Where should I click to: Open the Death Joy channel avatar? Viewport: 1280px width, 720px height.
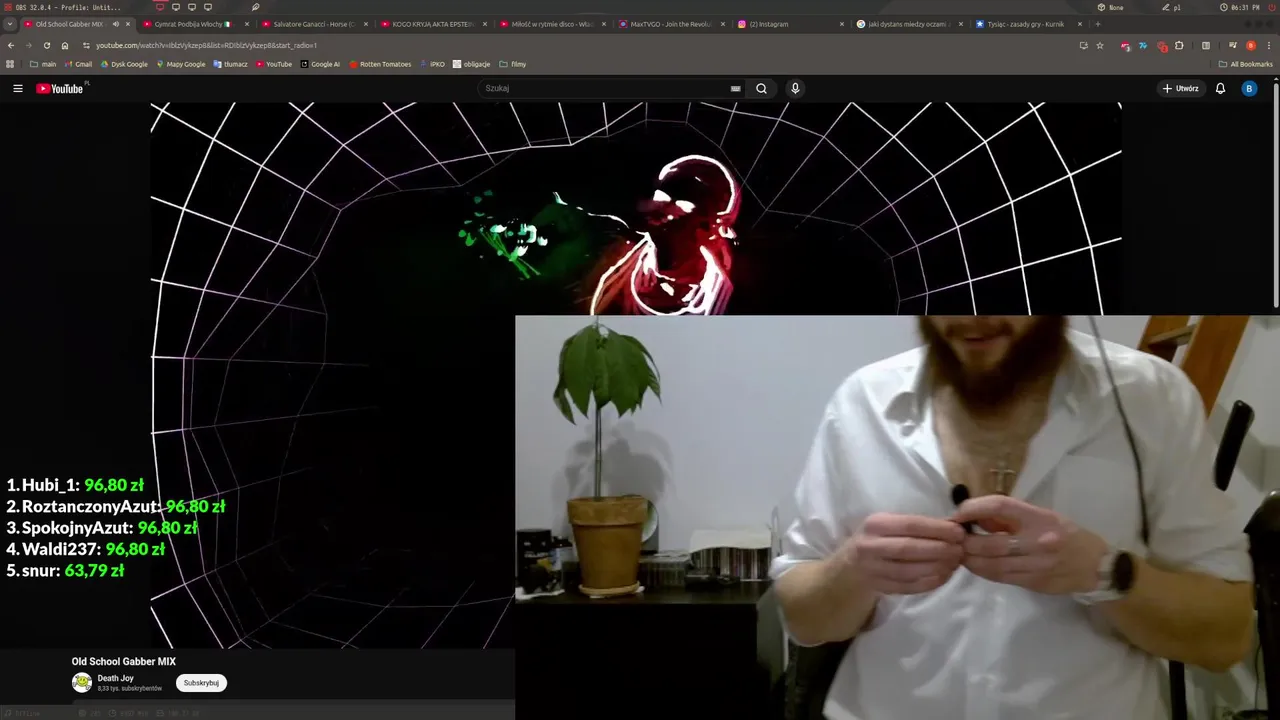(81, 683)
